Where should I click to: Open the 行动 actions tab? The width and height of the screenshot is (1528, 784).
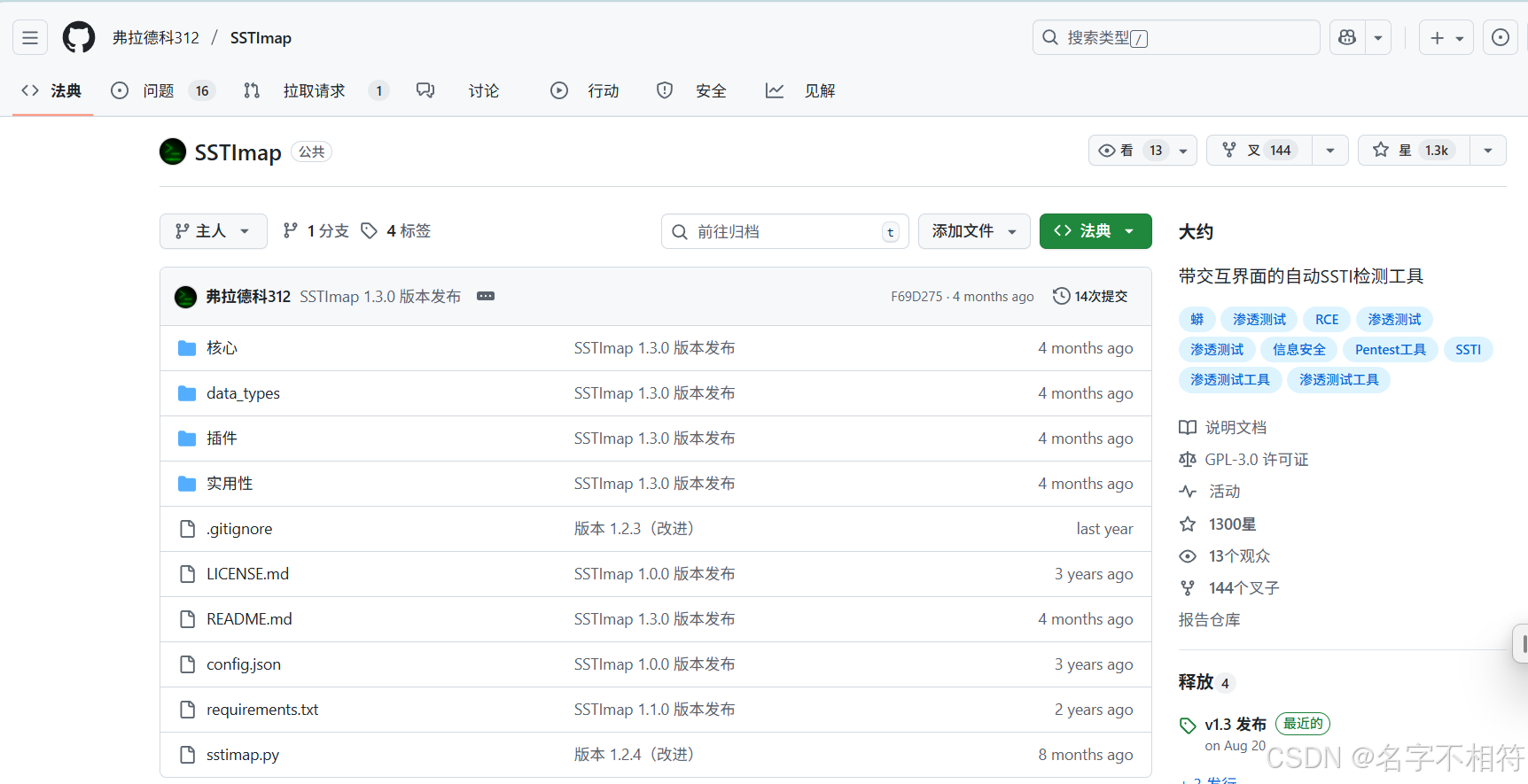click(585, 90)
